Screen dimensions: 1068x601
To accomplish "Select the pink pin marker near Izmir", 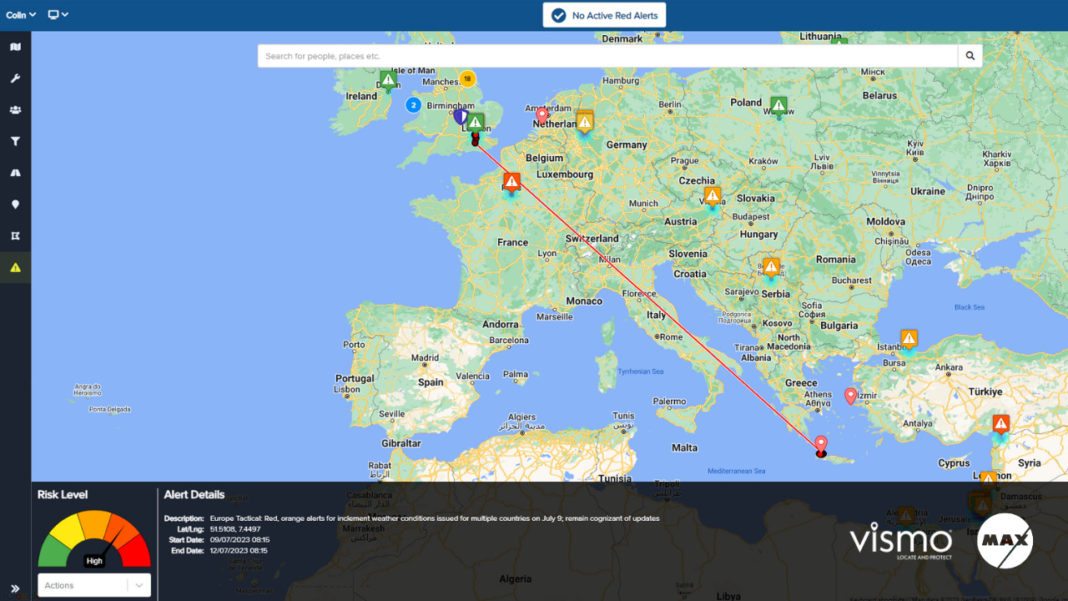I will (850, 395).
